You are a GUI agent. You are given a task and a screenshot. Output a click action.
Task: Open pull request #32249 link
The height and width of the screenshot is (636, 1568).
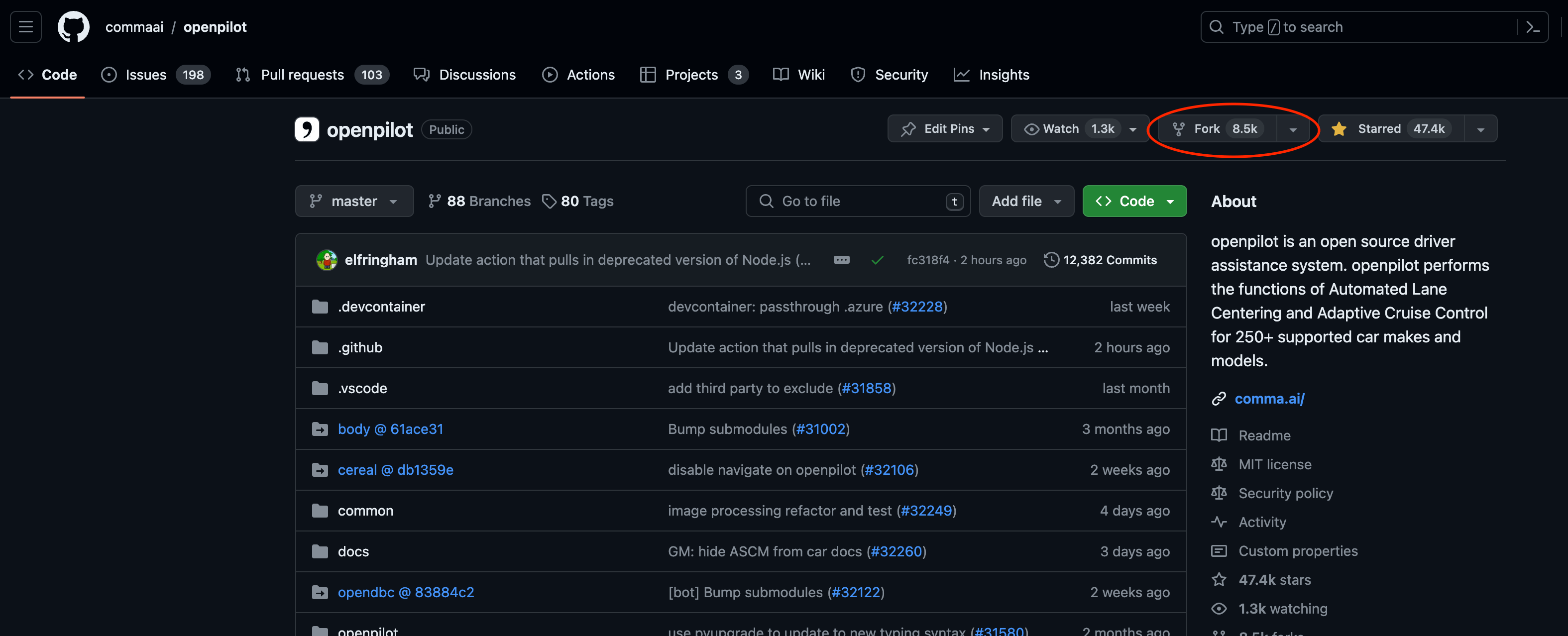tap(926, 511)
